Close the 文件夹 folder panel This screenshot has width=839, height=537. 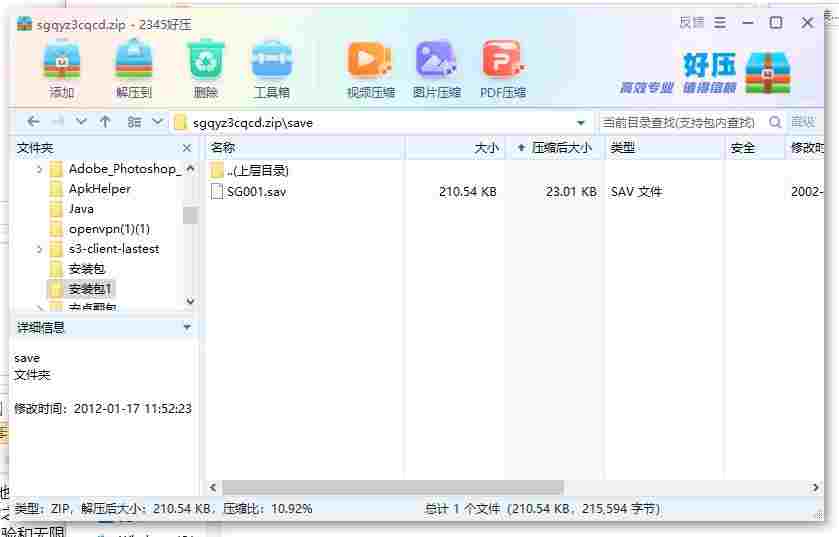[x=187, y=148]
